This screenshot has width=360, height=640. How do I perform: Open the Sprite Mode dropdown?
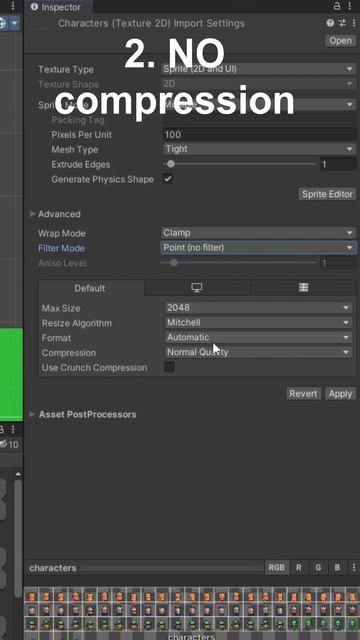coord(258,104)
